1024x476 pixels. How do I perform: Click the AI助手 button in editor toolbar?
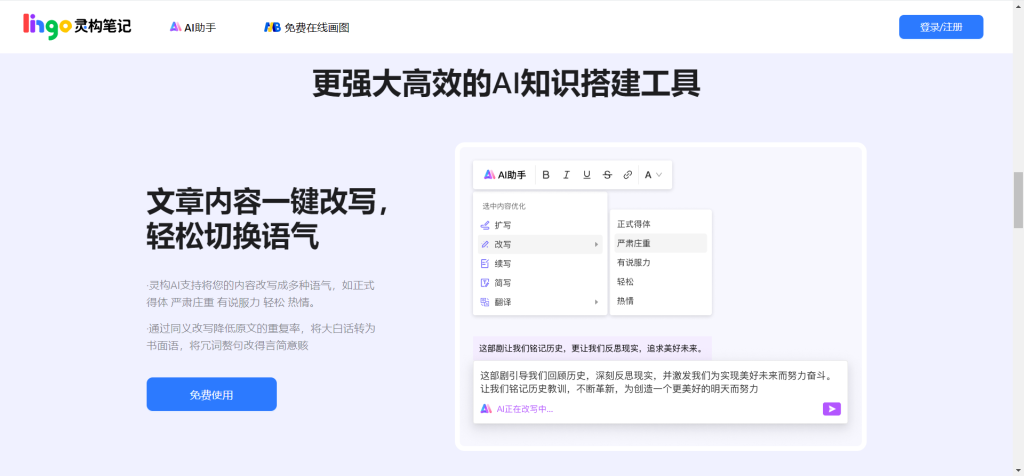click(x=505, y=175)
